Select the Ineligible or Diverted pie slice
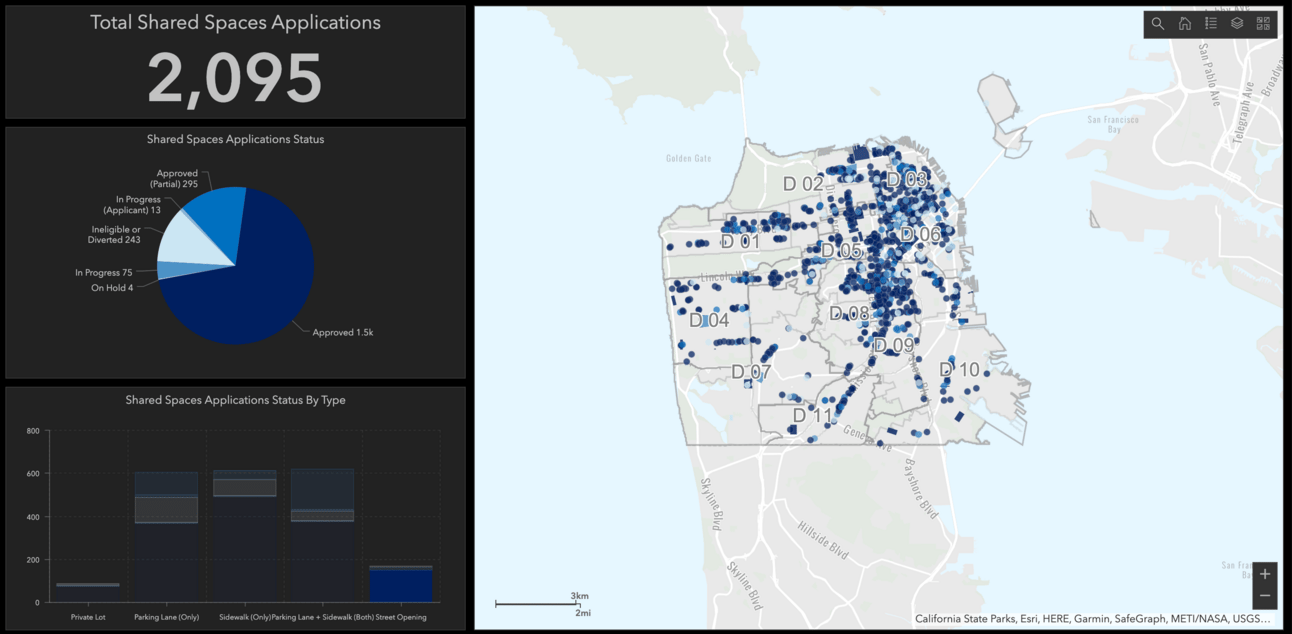 (188, 240)
